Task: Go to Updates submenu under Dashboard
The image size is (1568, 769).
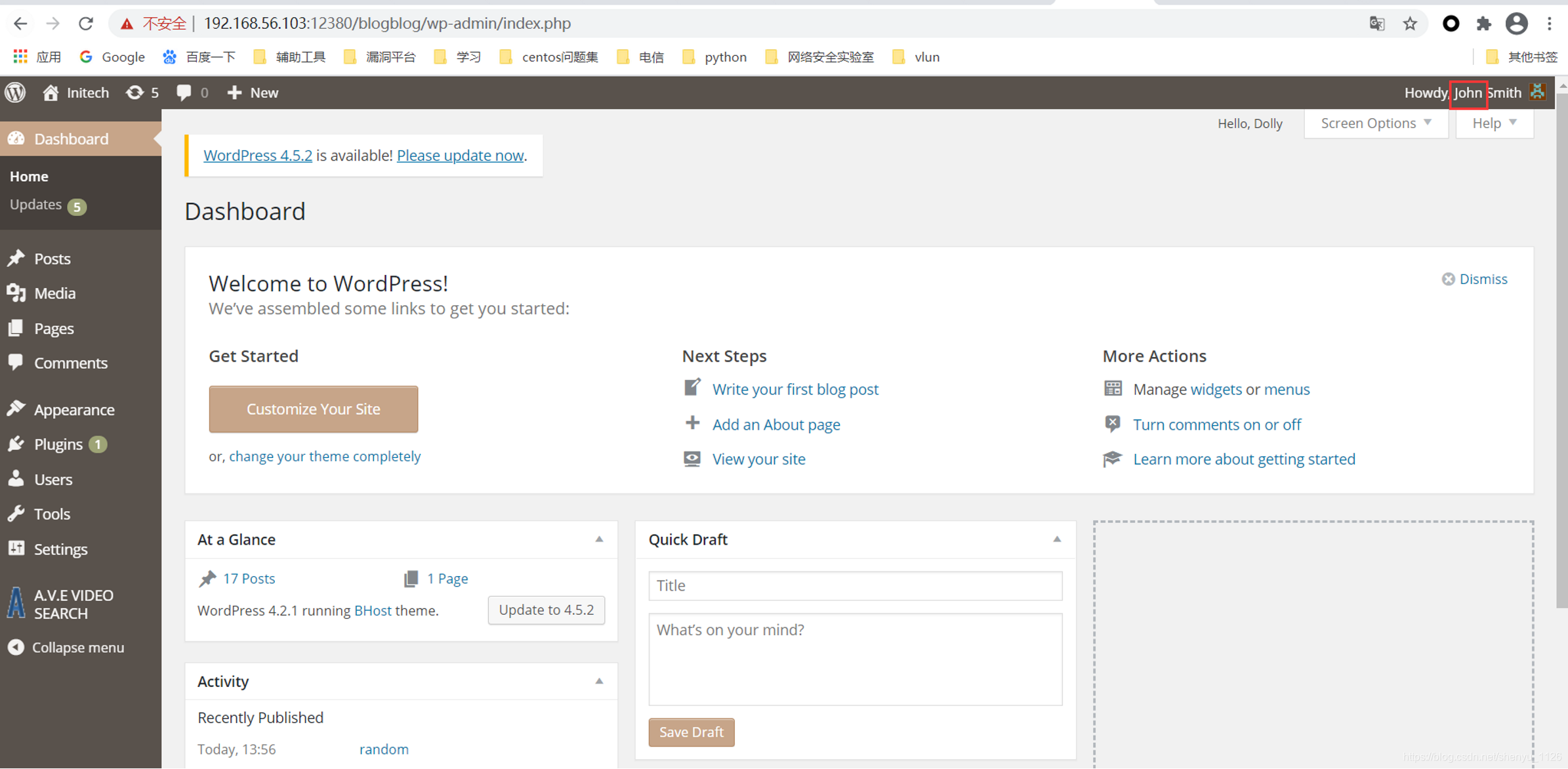Action: (36, 205)
